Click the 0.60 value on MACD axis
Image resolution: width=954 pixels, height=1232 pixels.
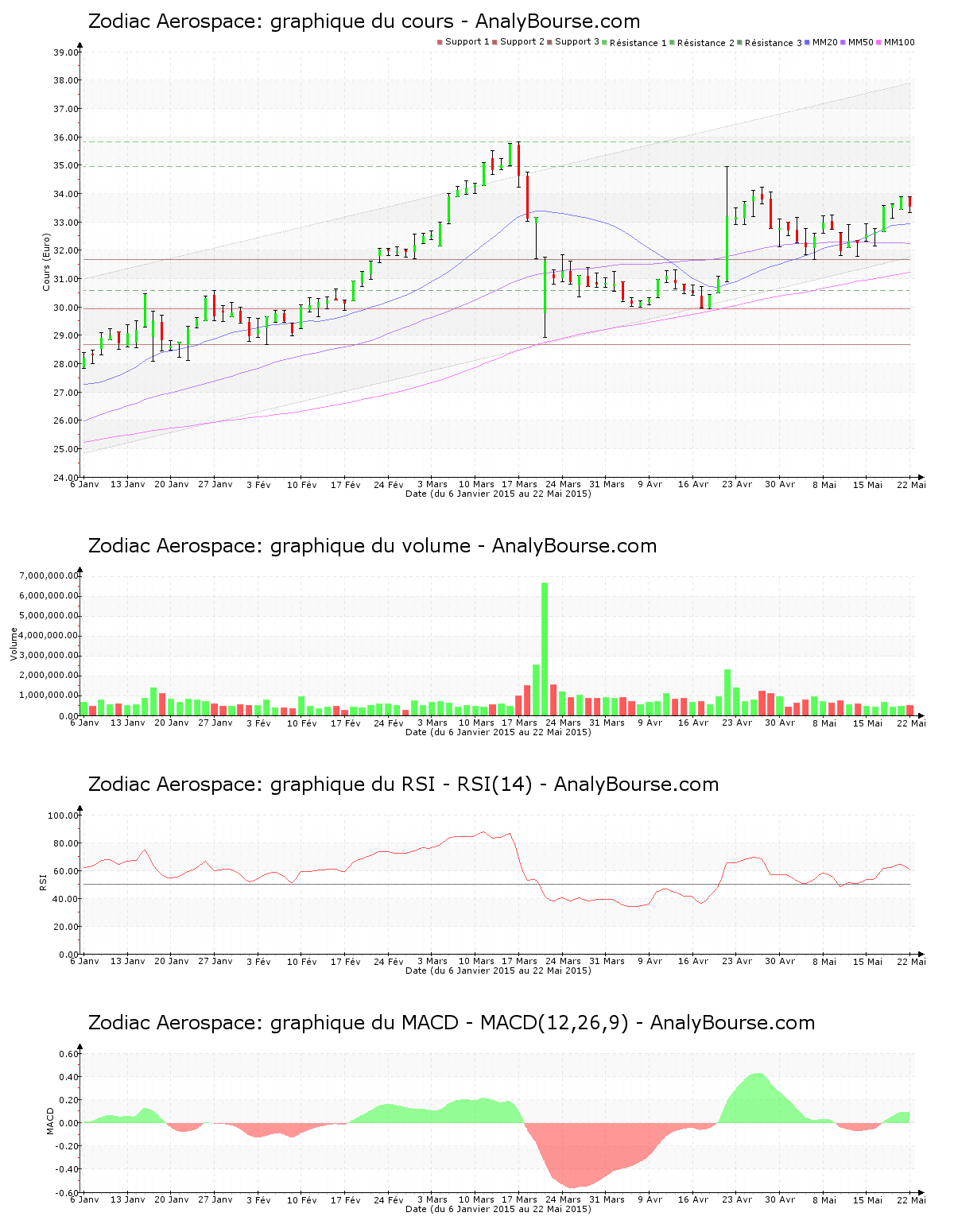68,1054
